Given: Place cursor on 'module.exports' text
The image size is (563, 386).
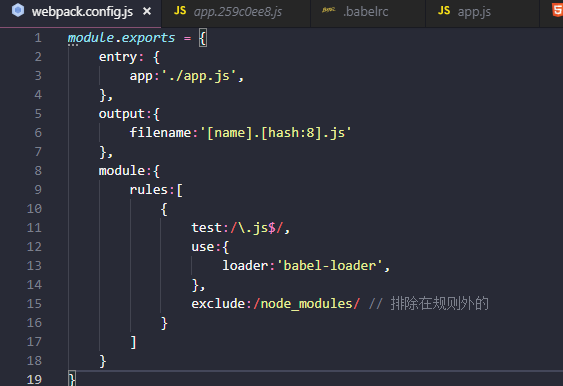Looking at the screenshot, I should click(121, 38).
